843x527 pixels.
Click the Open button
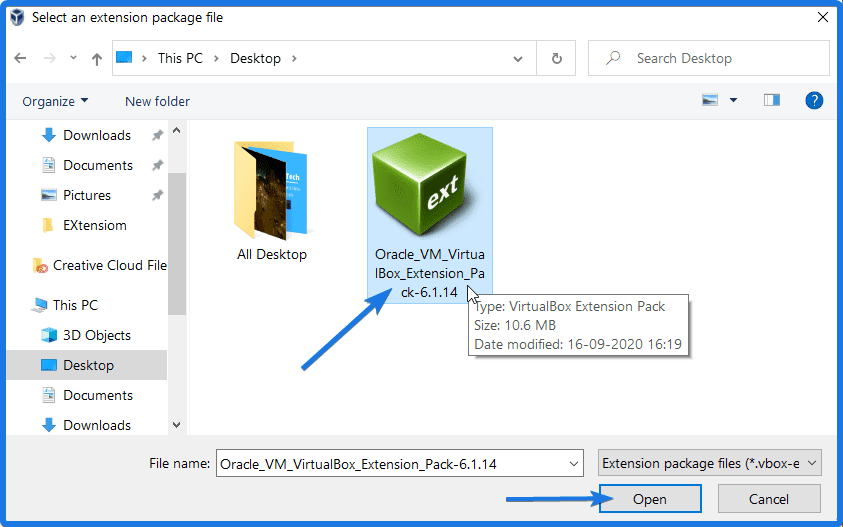[650, 498]
